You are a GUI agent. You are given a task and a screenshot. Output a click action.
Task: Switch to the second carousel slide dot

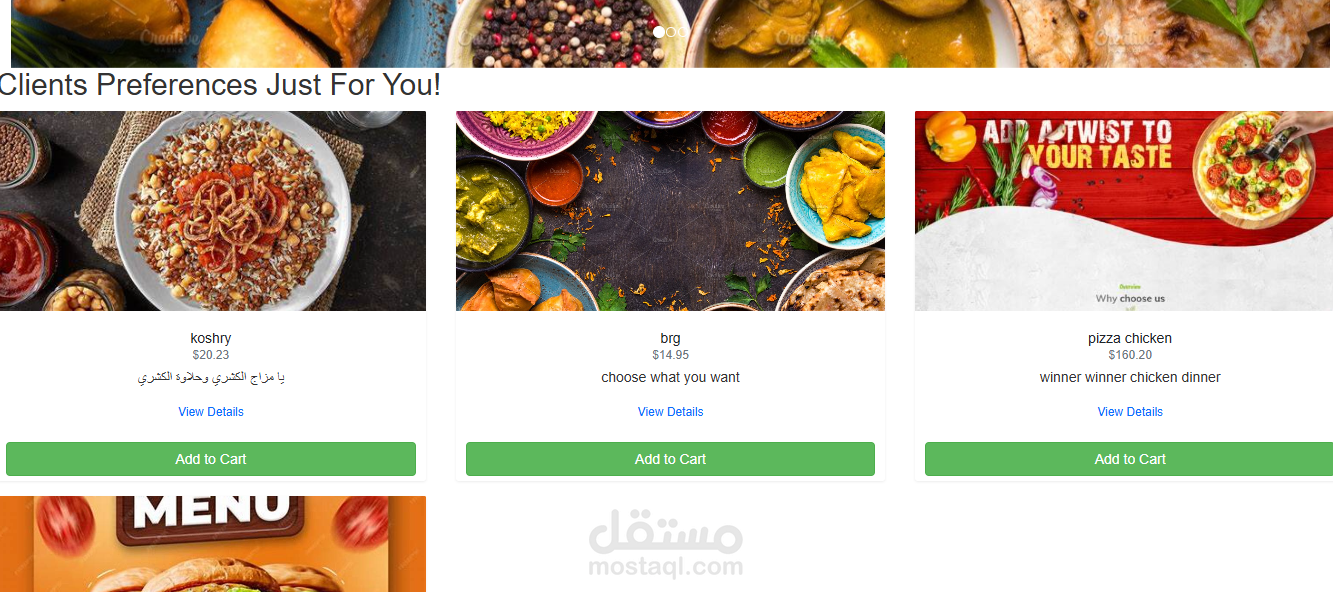(672, 32)
